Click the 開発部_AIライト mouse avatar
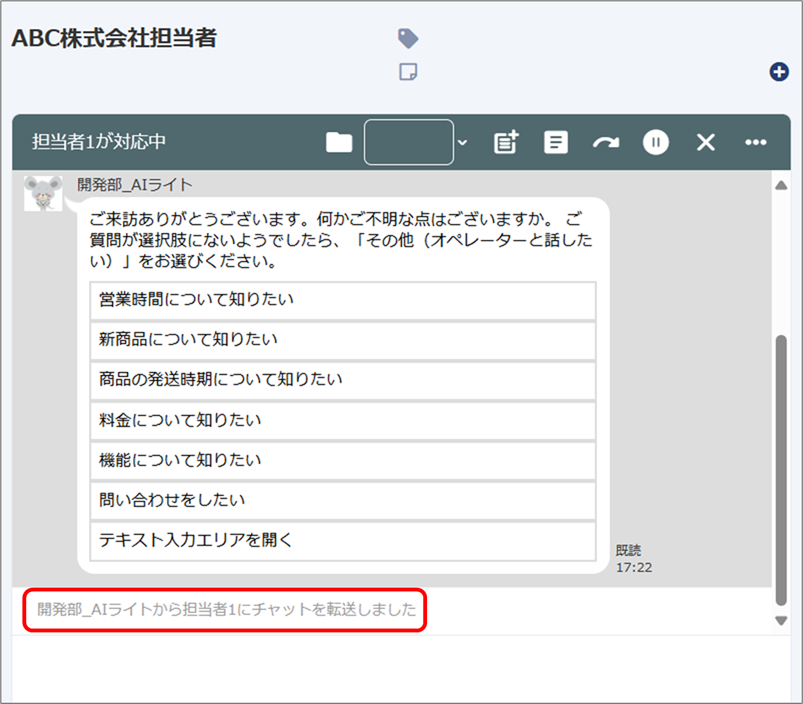The width and height of the screenshot is (803, 704). 43,193
